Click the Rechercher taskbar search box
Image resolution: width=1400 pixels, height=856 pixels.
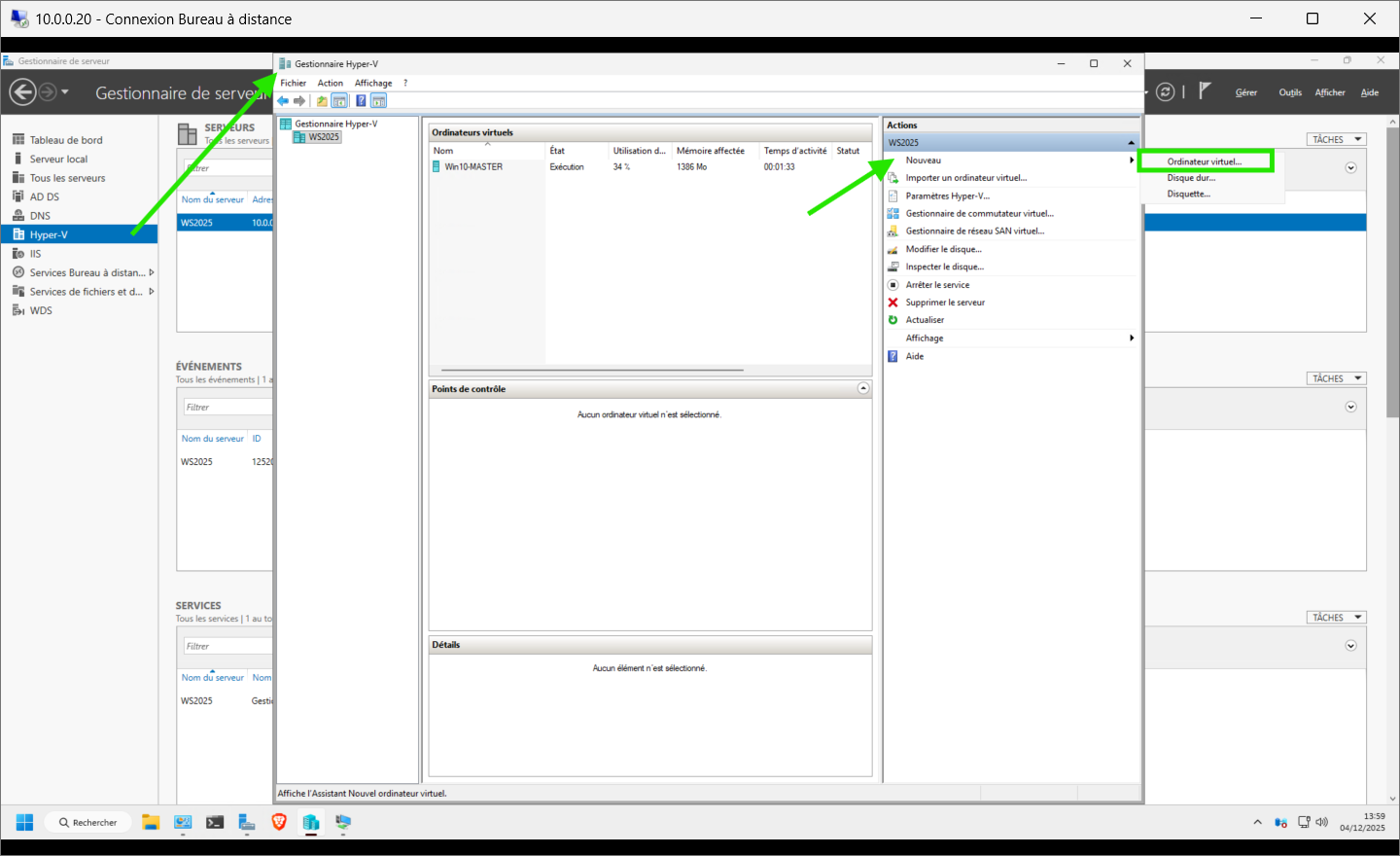point(88,822)
